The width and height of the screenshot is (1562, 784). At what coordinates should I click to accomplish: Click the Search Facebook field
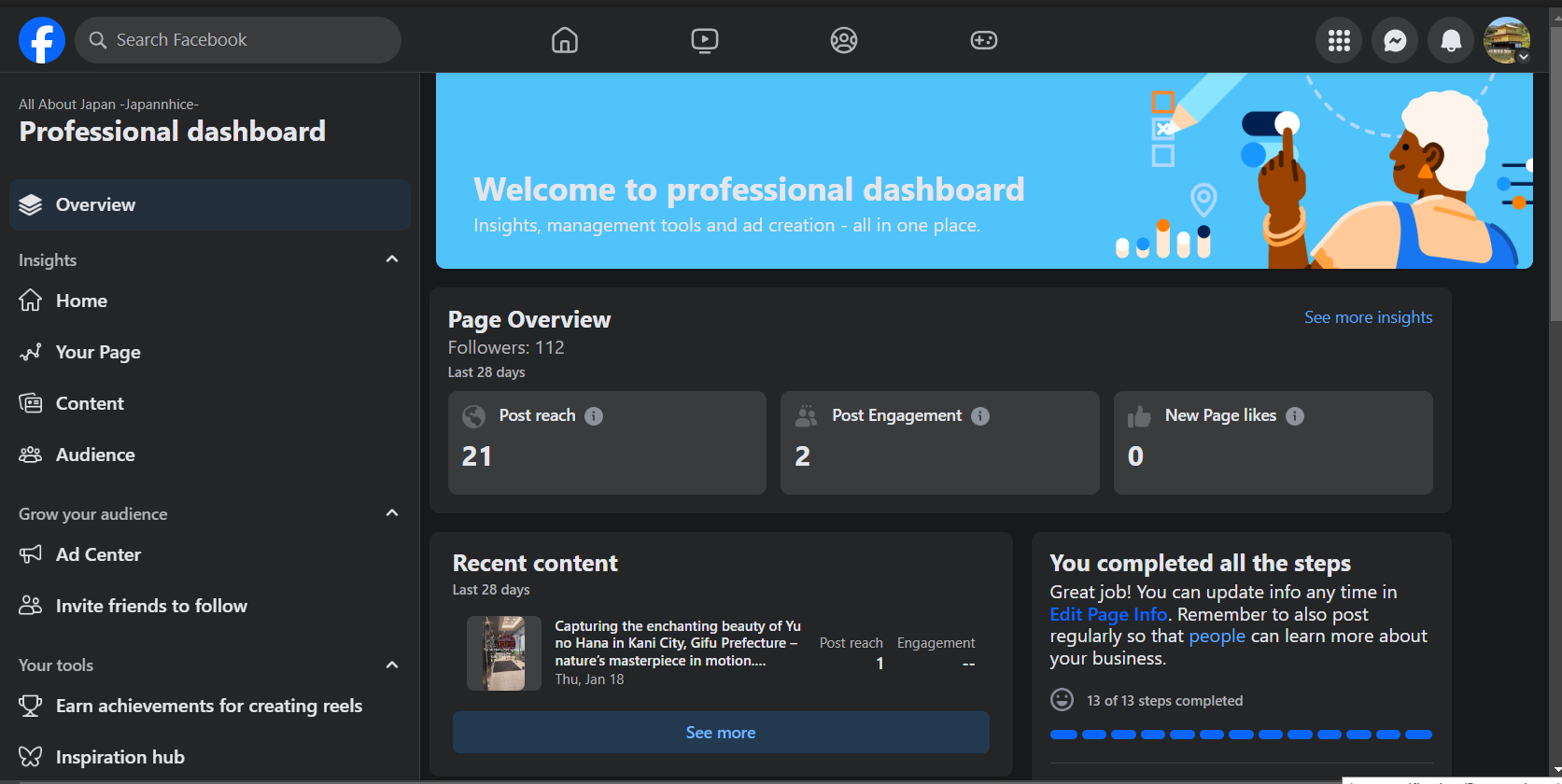pos(238,40)
